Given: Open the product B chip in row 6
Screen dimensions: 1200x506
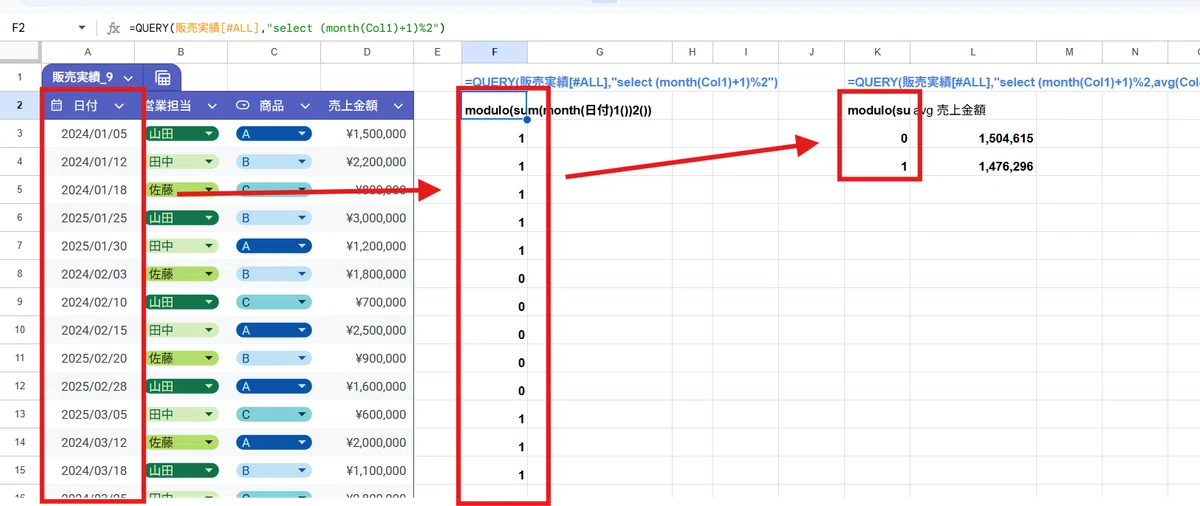Looking at the screenshot, I should coord(274,217).
